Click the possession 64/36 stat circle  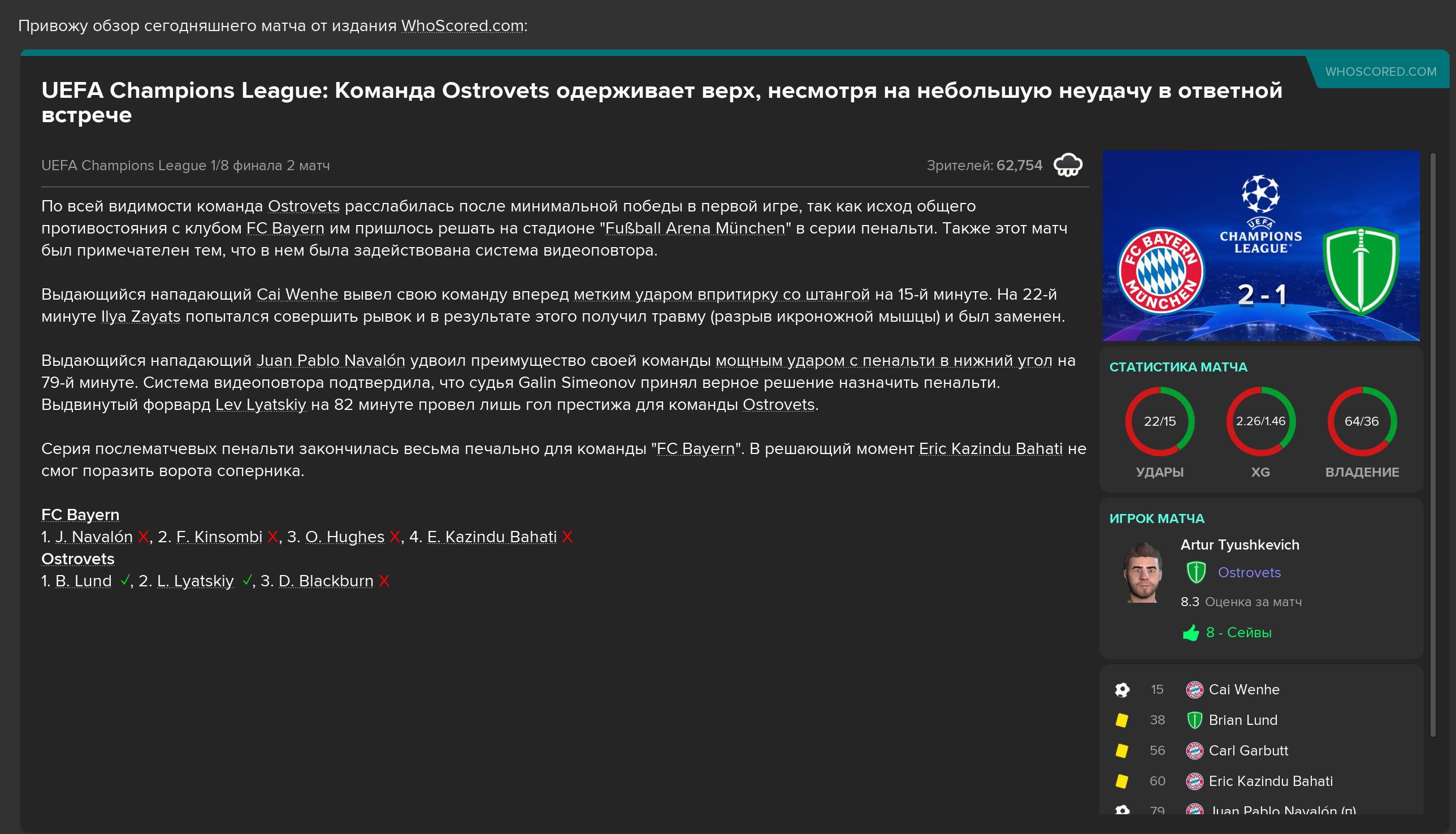click(1362, 422)
